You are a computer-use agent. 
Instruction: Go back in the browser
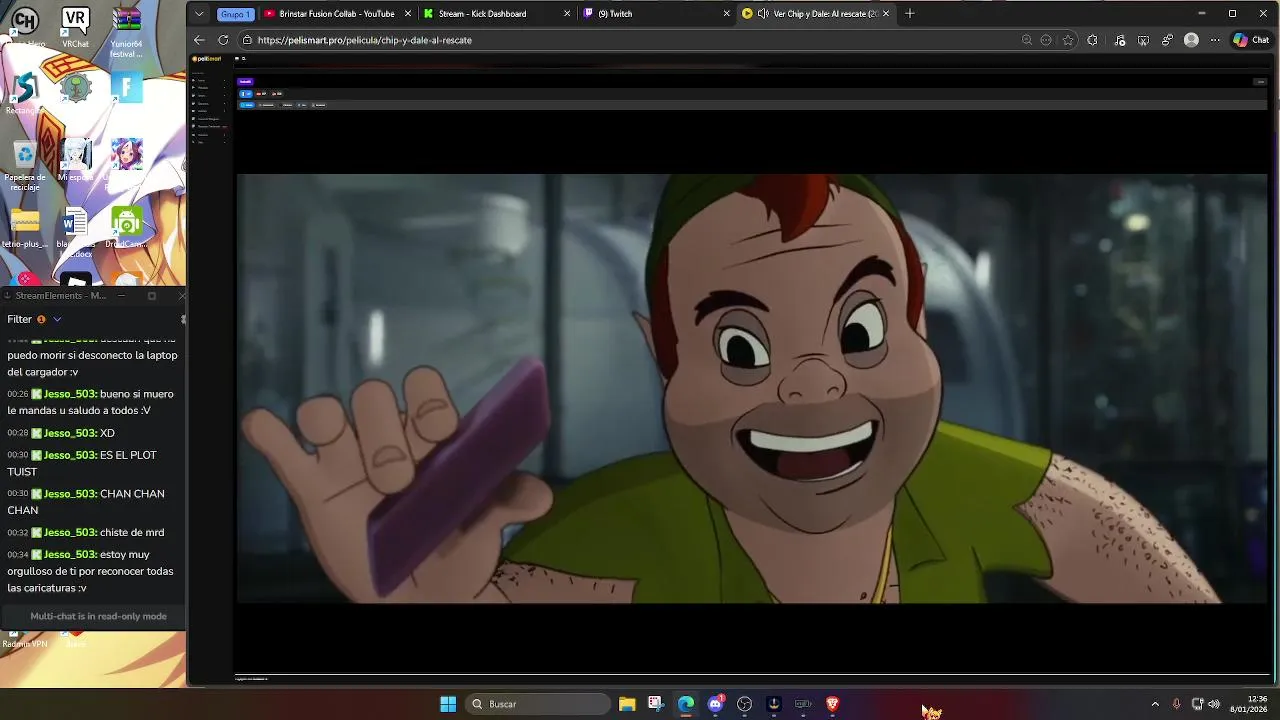[199, 40]
